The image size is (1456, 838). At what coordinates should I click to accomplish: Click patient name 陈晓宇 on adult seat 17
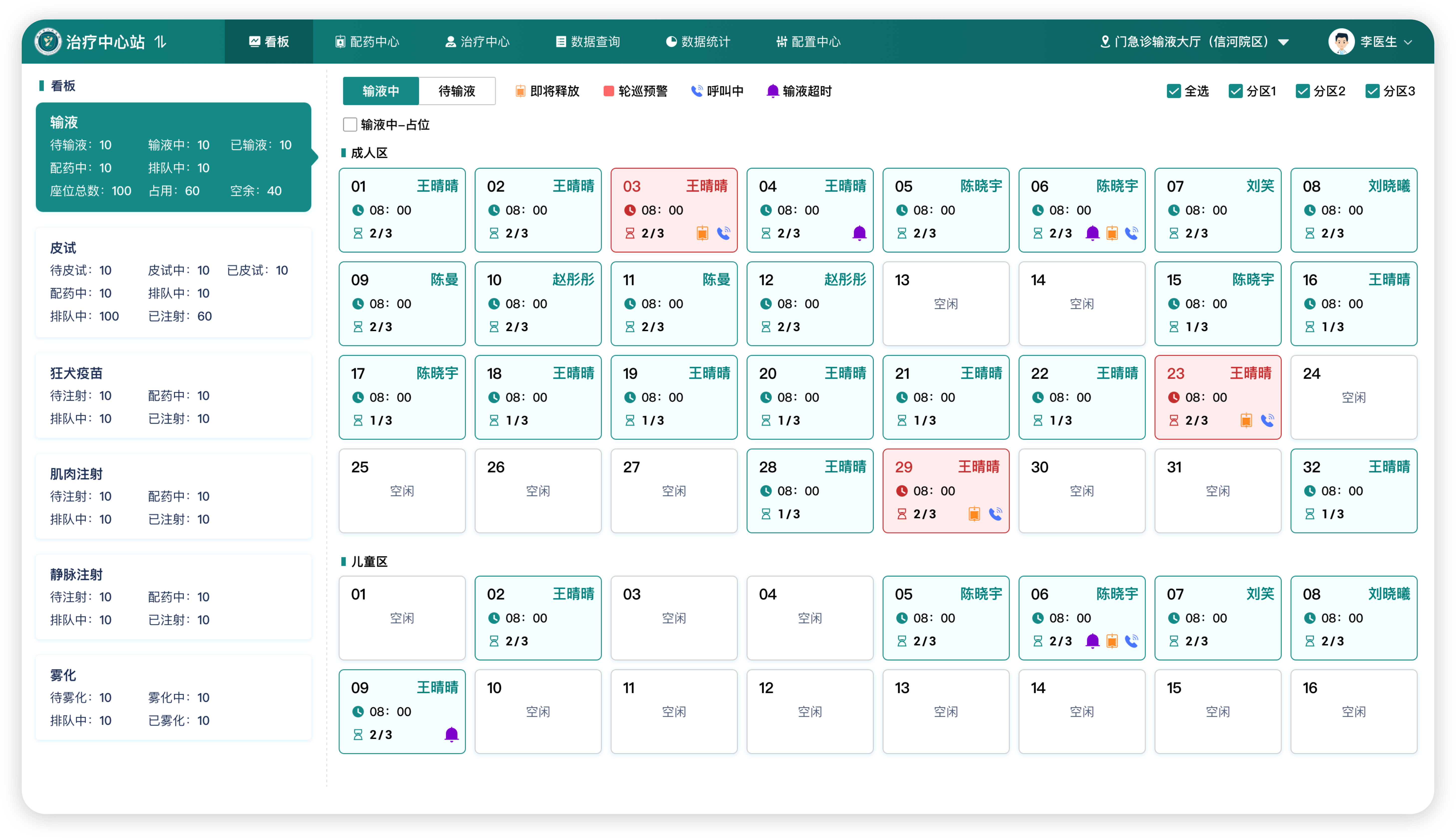pos(437,373)
